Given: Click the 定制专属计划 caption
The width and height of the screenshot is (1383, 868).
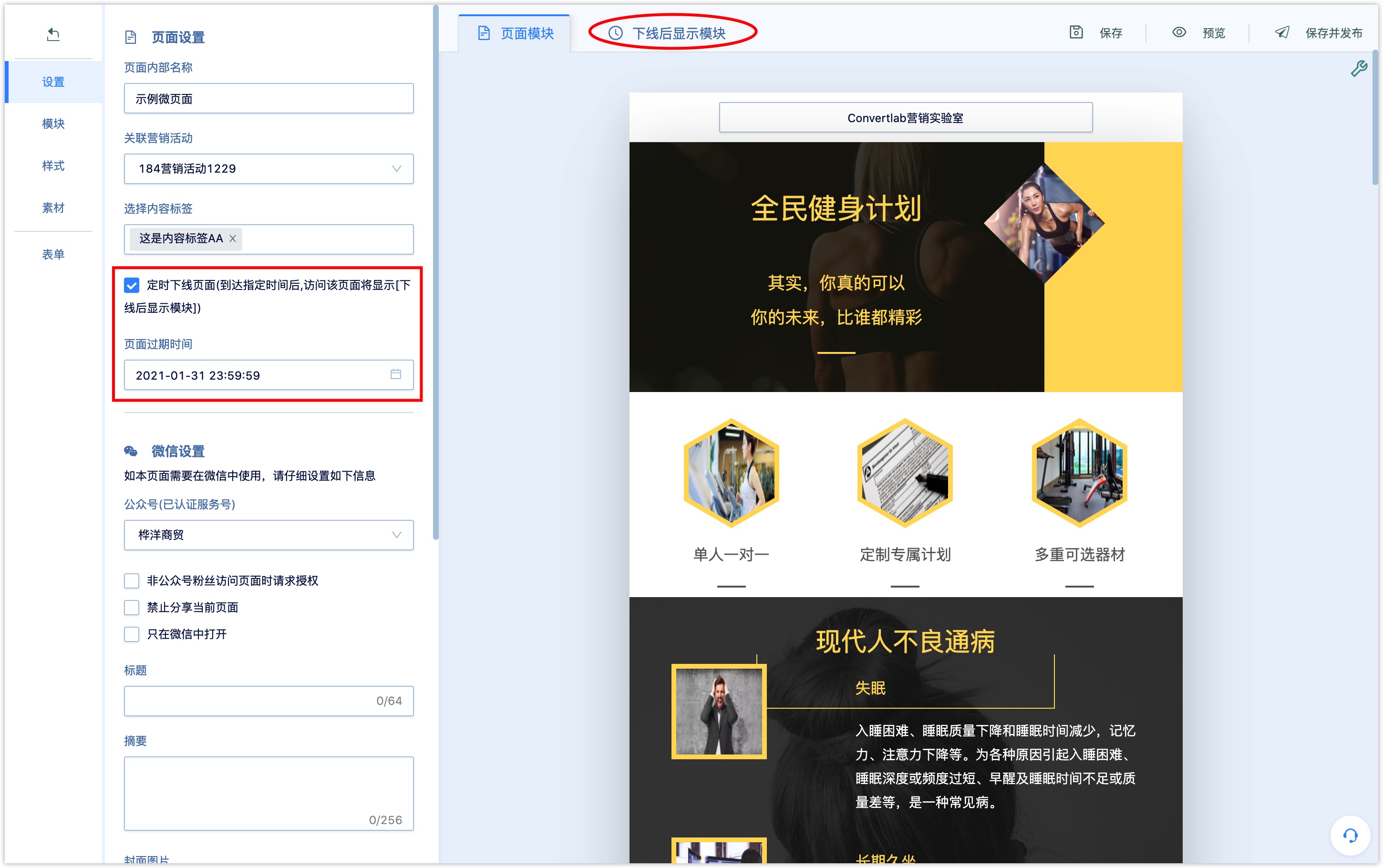Looking at the screenshot, I should [x=905, y=555].
